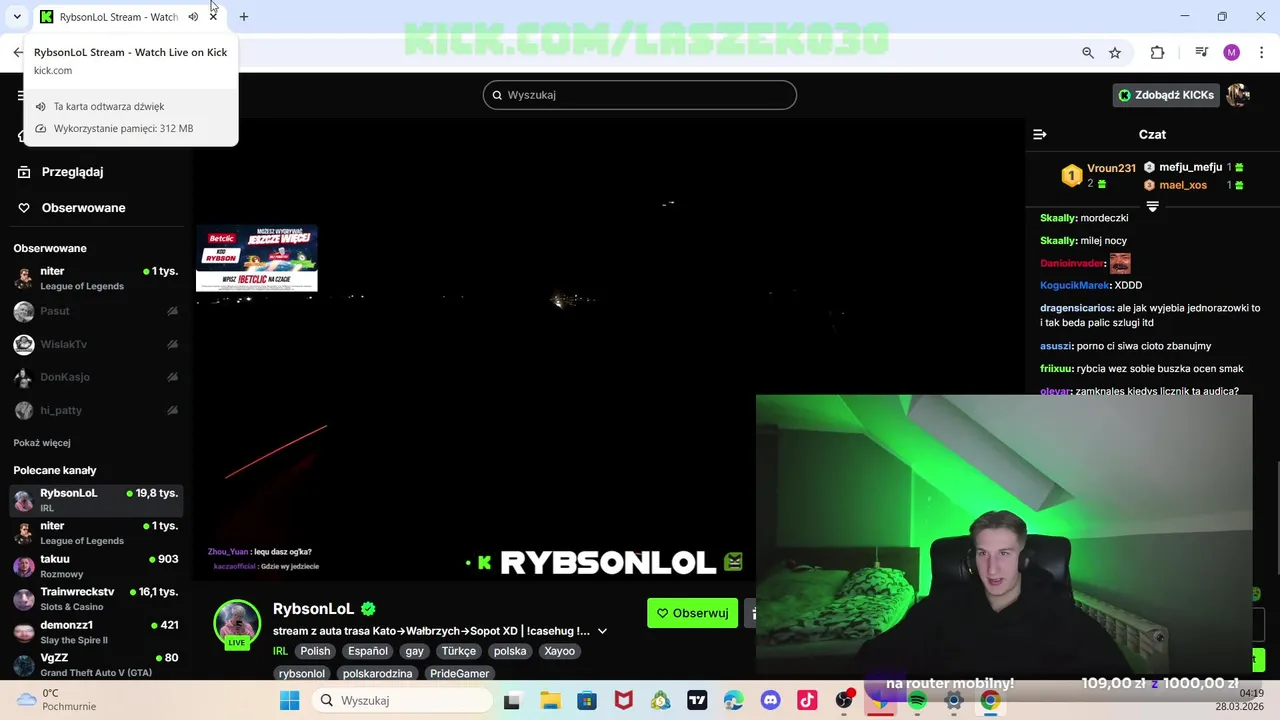Image resolution: width=1280 pixels, height=720 pixels.
Task: Click the Obserwuj follow button
Action: pos(692,613)
